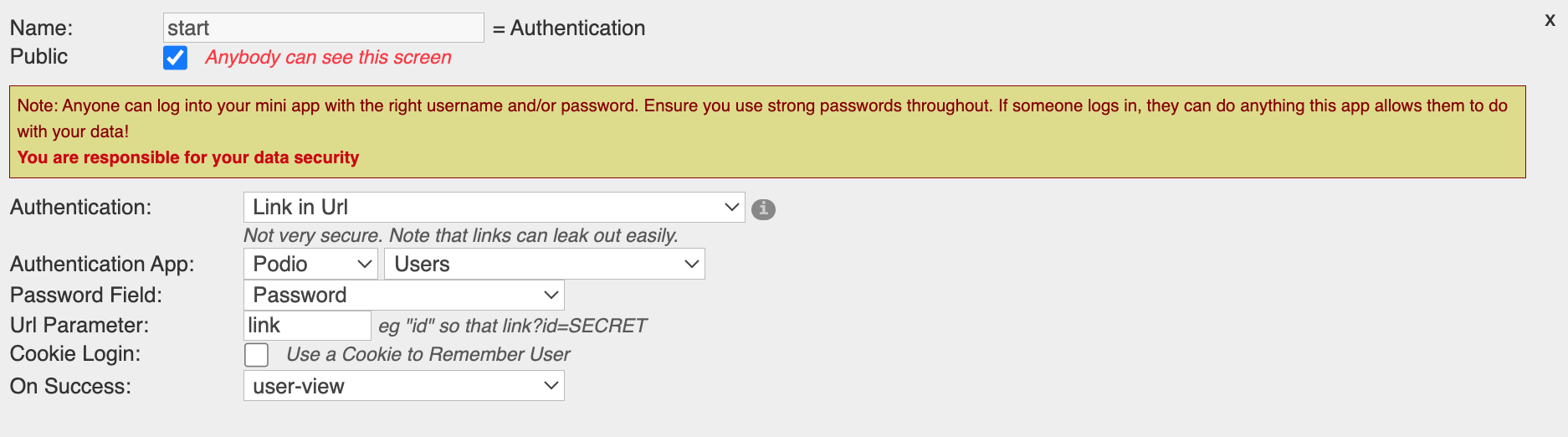Click the 'Not very secure' hint text
Screen dimensions: 1568x437
(x=461, y=235)
